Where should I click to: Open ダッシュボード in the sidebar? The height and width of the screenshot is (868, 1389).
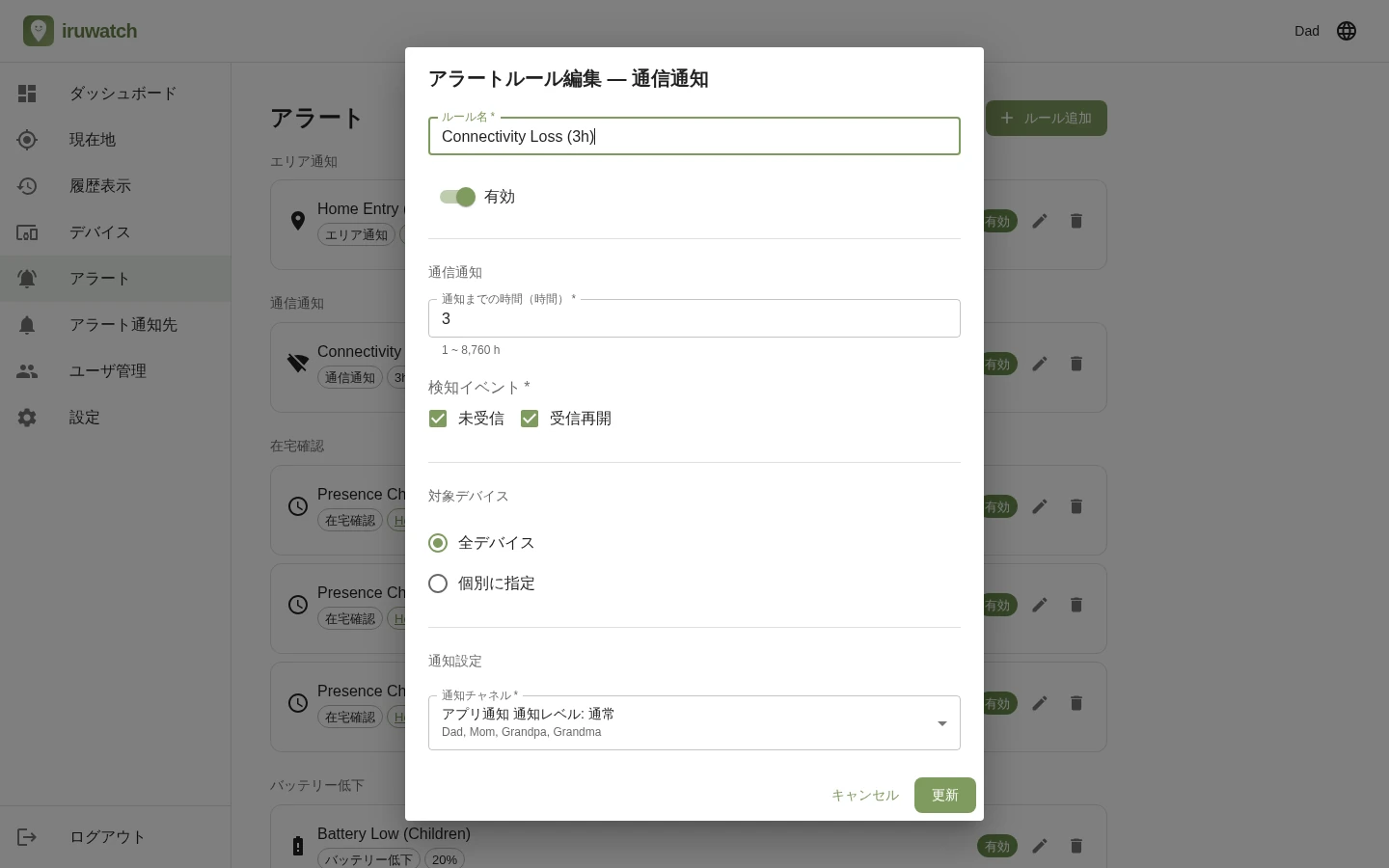[x=116, y=94]
